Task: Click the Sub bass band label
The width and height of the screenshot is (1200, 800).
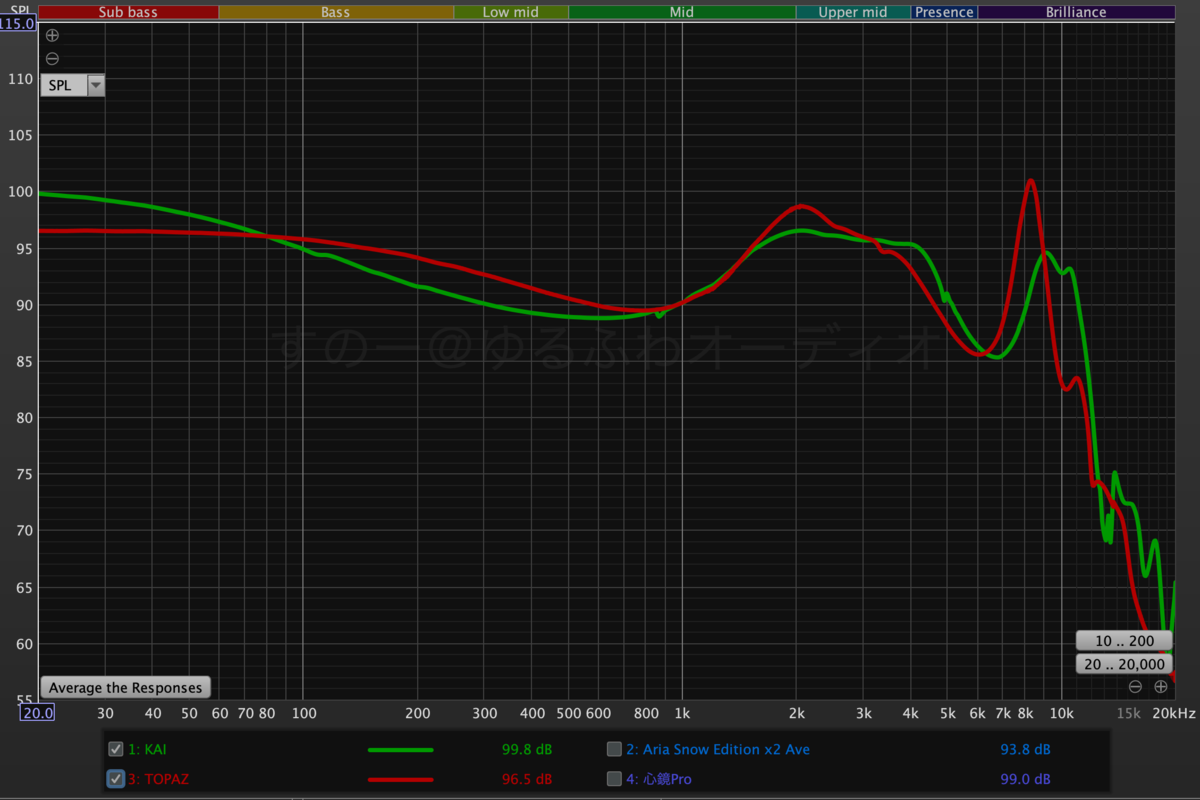Action: [x=128, y=13]
